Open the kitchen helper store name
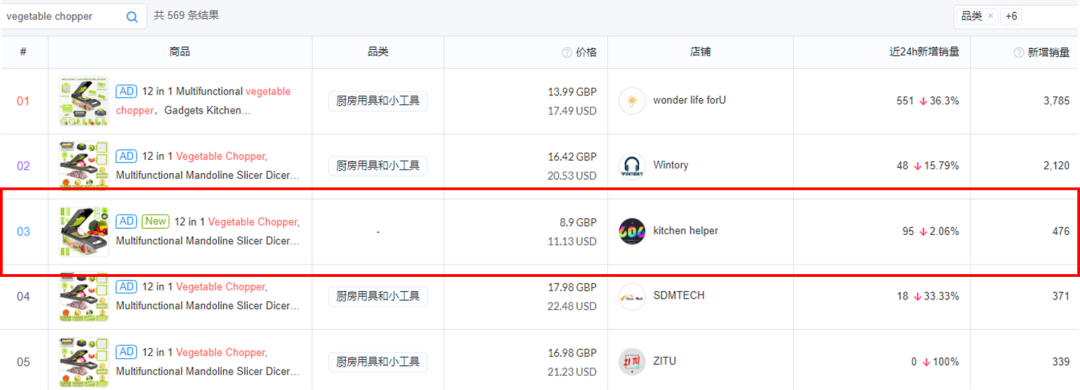Viewport: 1080px width, 390px height. click(685, 231)
